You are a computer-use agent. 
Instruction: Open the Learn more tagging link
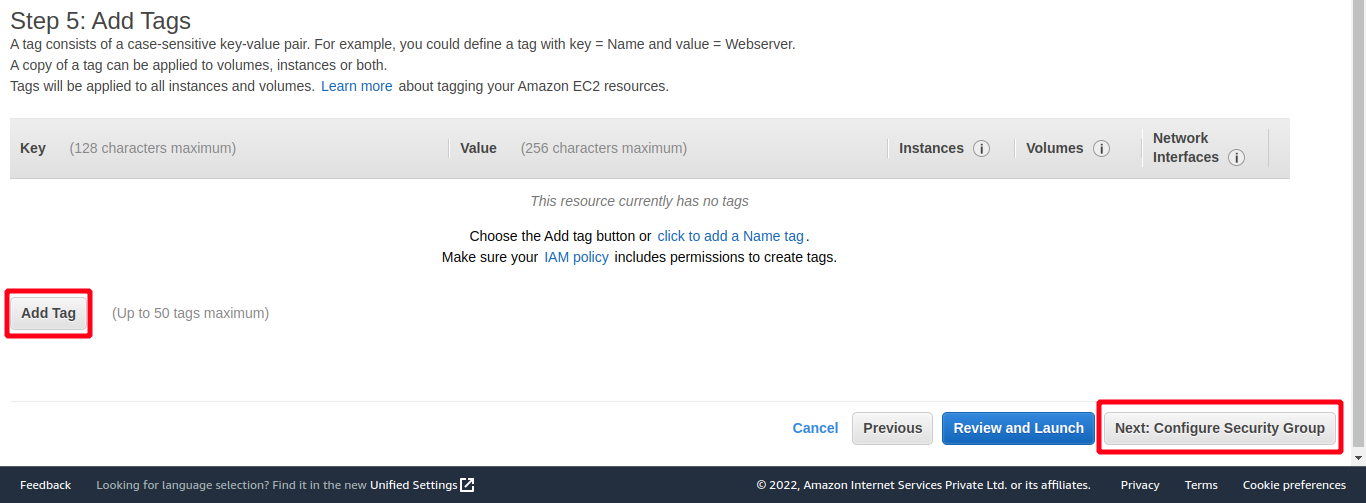(356, 86)
